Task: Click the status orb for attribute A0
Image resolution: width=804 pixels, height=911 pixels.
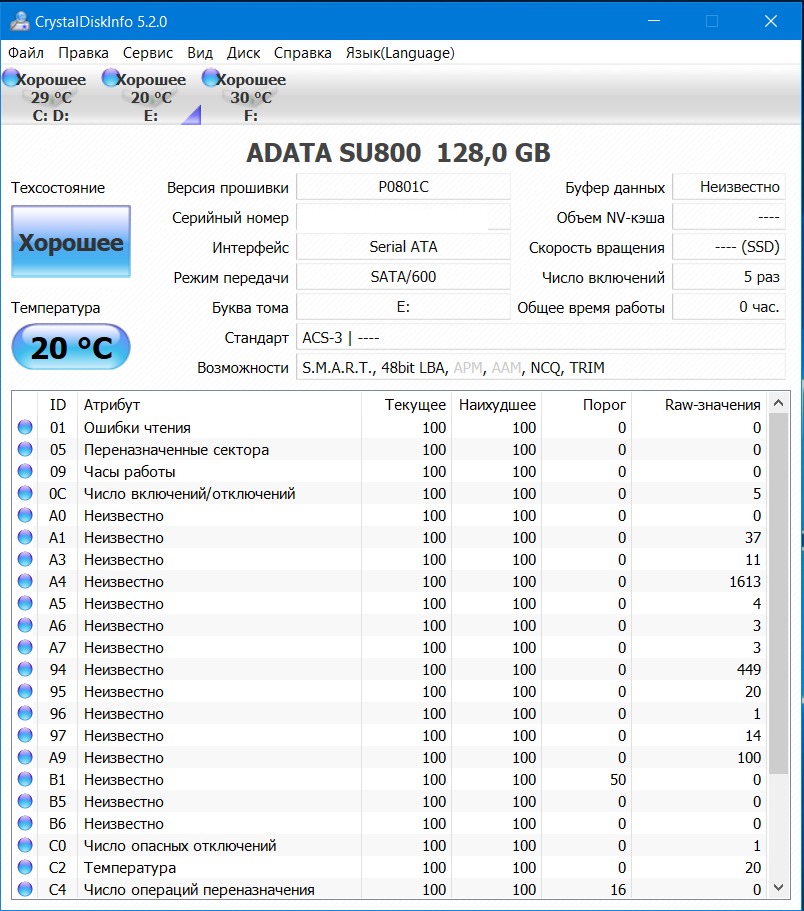Action: (25, 515)
